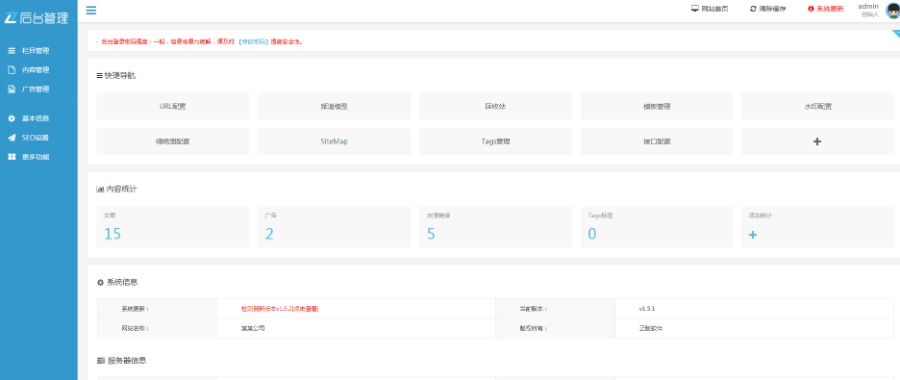Click the website name value 某某公司
900x380 pixels.
click(x=253, y=329)
